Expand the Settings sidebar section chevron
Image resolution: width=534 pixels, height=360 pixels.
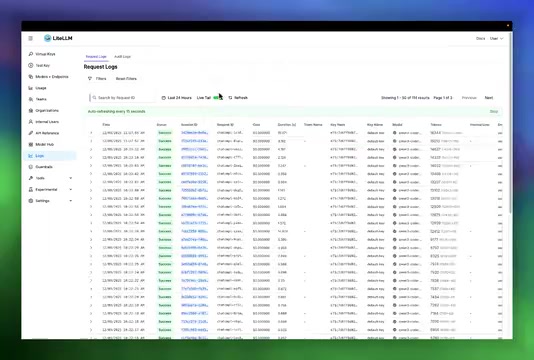70,201
